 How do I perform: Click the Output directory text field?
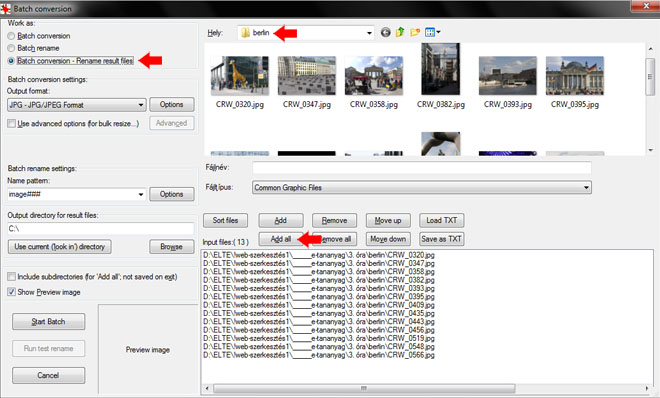tap(101, 229)
